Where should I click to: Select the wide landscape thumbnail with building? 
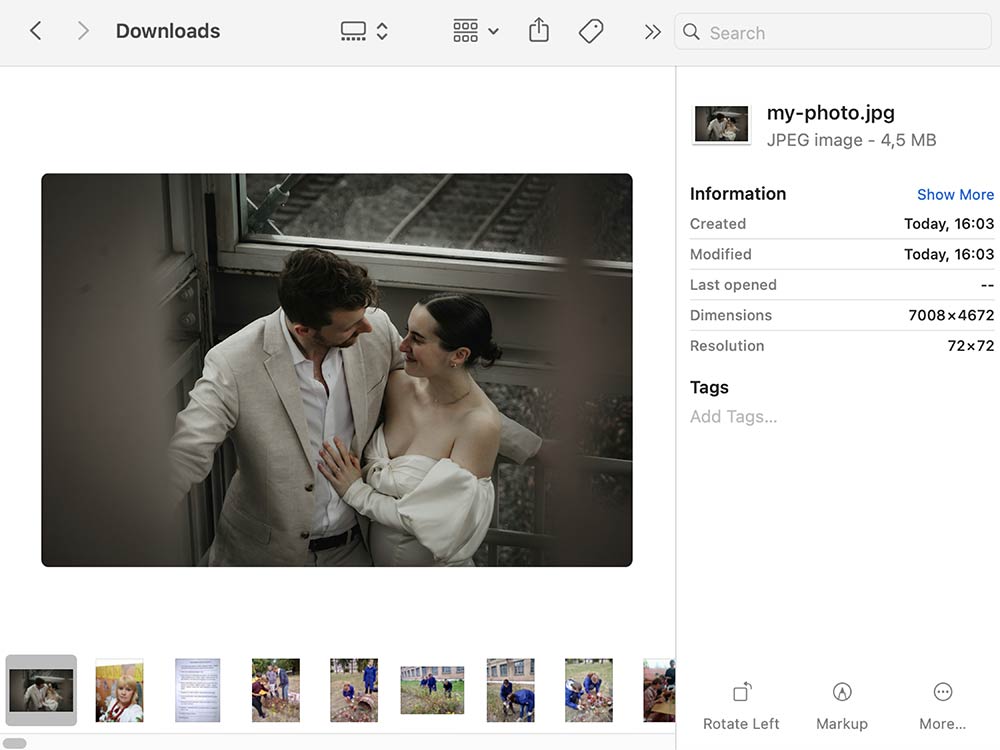click(x=432, y=690)
